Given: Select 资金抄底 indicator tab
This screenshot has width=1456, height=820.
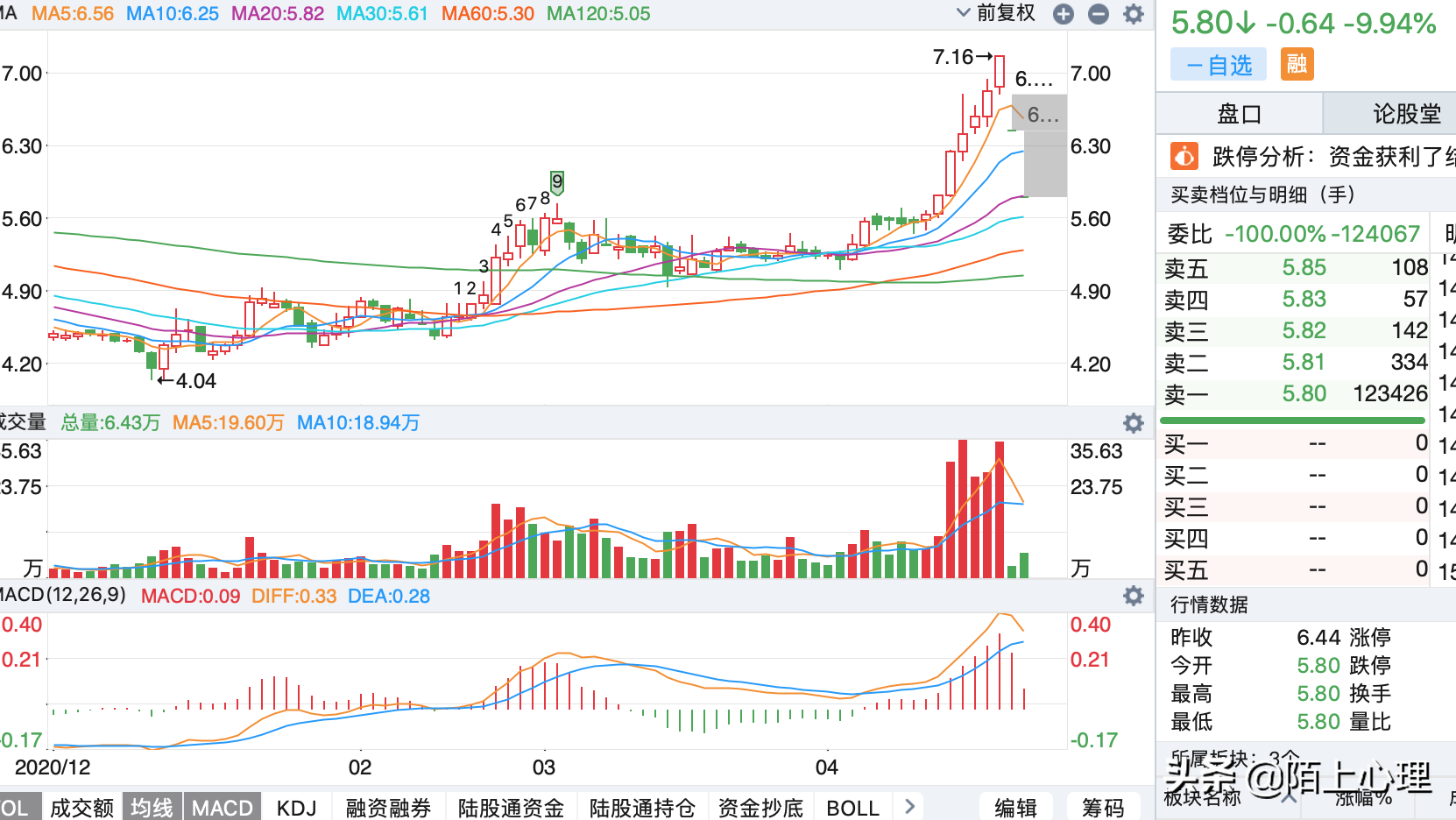Looking at the screenshot, I should (760, 807).
